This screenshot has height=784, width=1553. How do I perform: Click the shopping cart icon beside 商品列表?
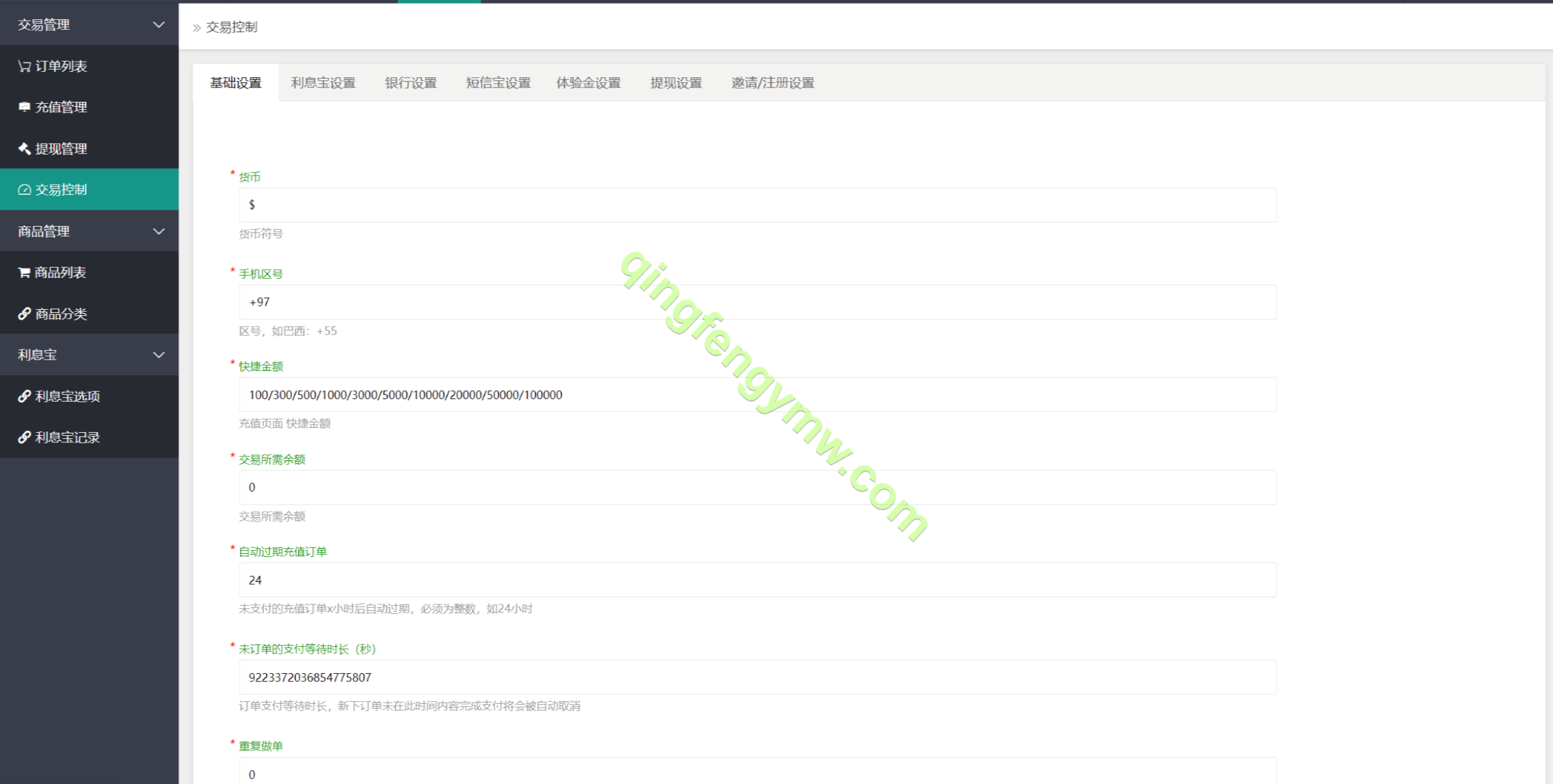[24, 272]
